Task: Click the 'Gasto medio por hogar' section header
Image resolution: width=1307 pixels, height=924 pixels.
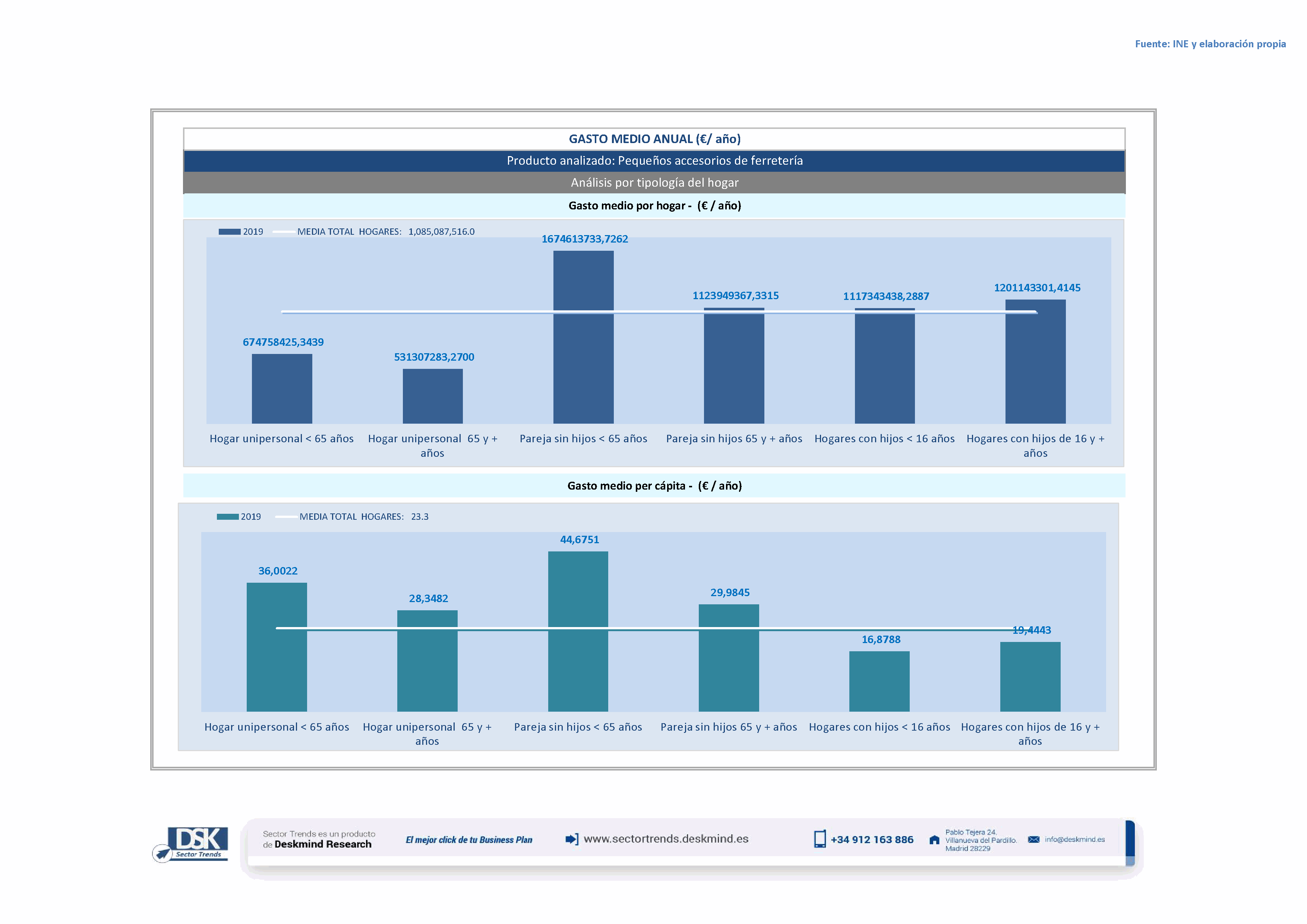Action: [654, 206]
